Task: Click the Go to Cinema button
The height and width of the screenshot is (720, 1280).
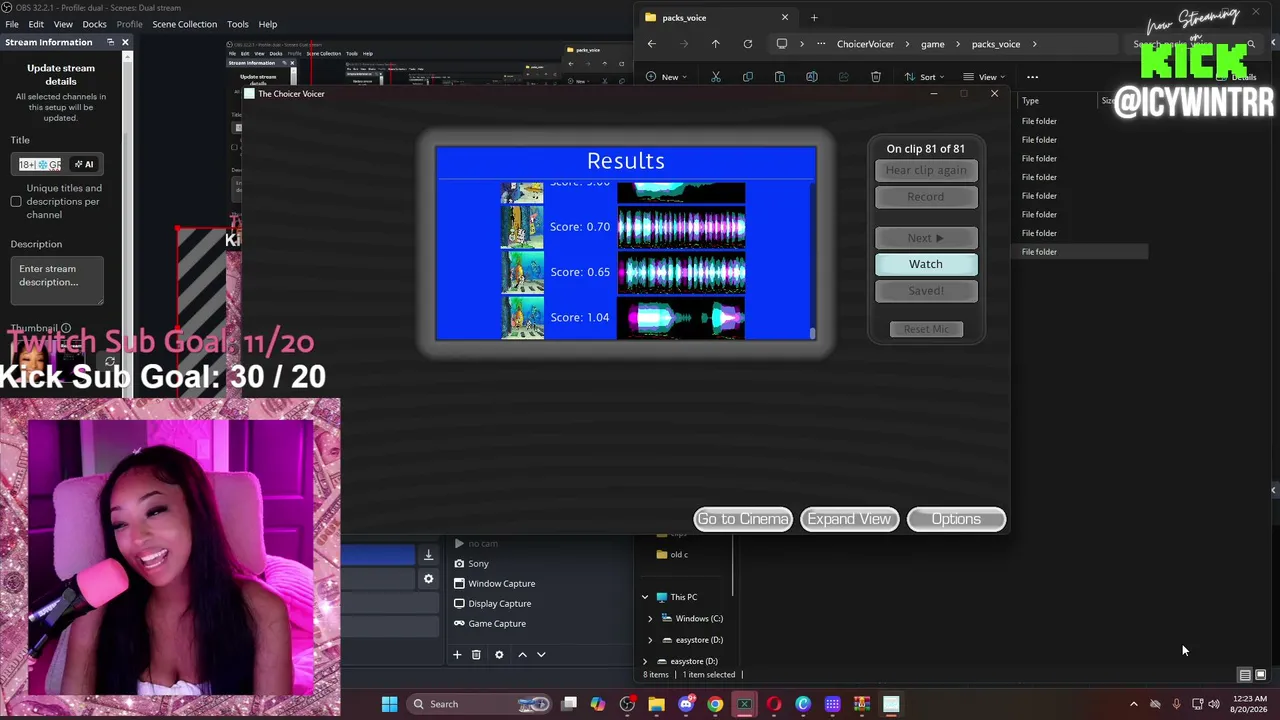Action: (x=743, y=519)
